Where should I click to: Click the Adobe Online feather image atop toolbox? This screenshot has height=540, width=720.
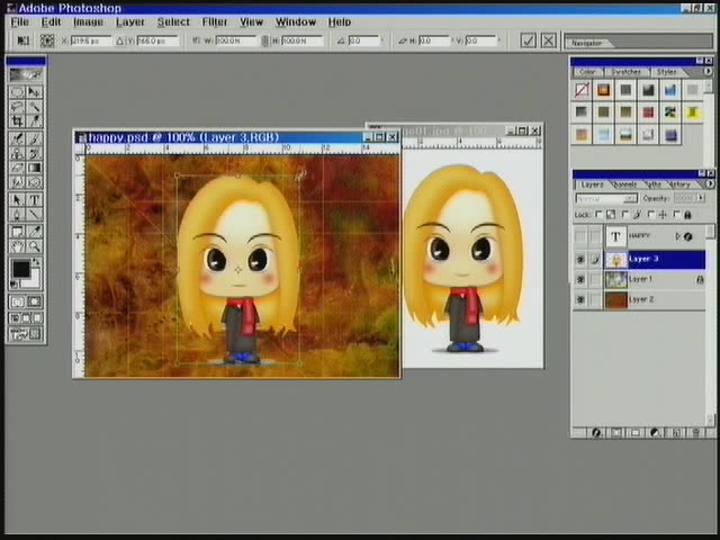click(26, 74)
